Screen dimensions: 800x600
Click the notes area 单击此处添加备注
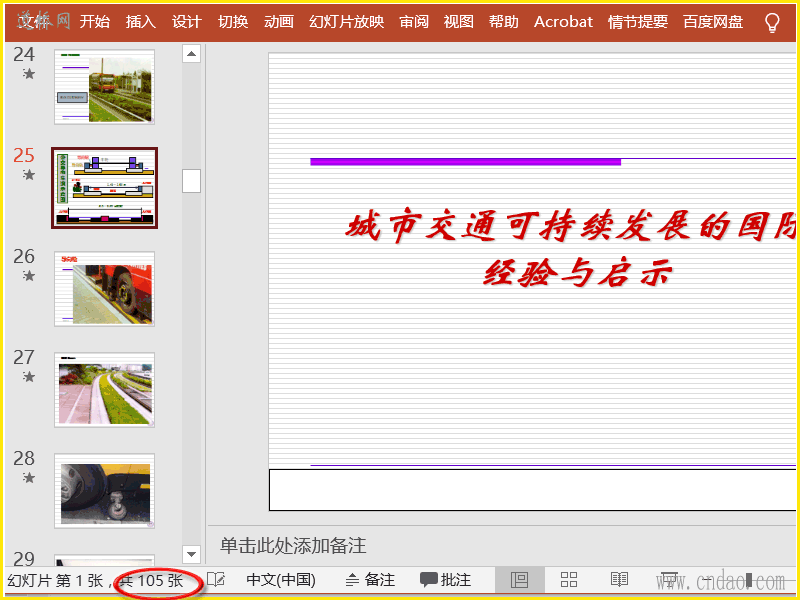click(293, 546)
